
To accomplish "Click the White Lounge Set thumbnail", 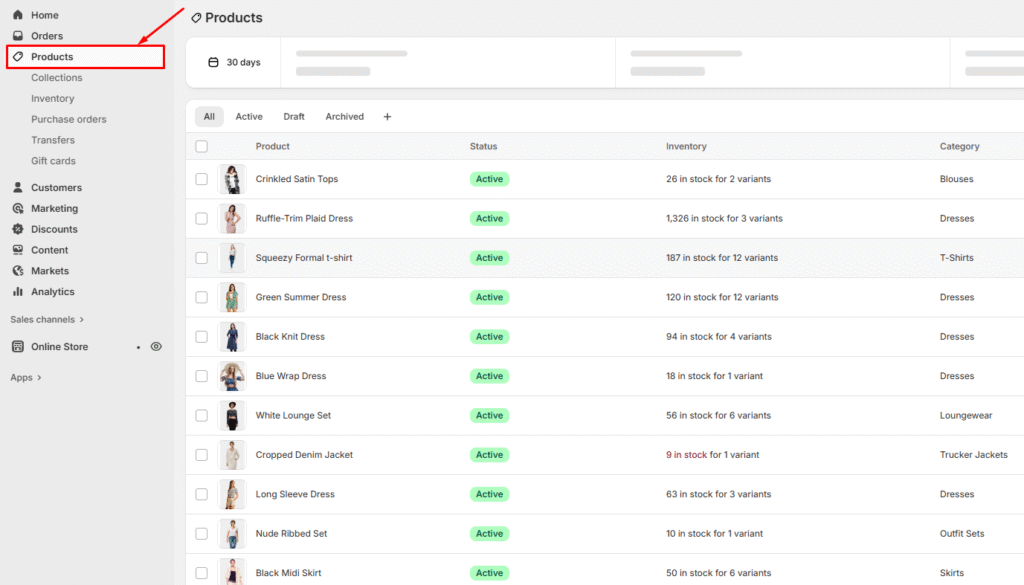I will pos(232,415).
